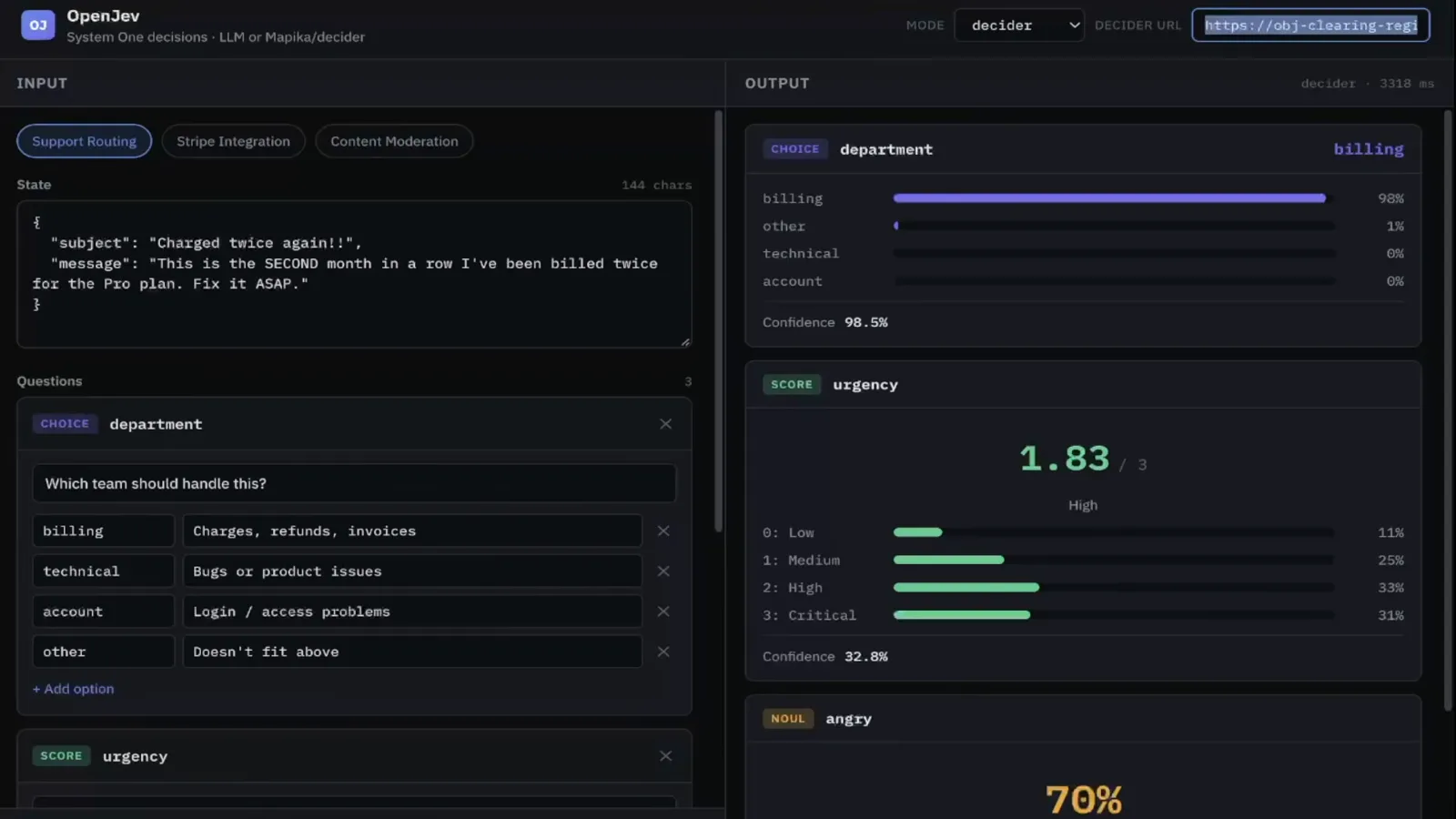Image resolution: width=1456 pixels, height=819 pixels.
Task: Switch to Stripe Integration preset
Action: (x=233, y=141)
